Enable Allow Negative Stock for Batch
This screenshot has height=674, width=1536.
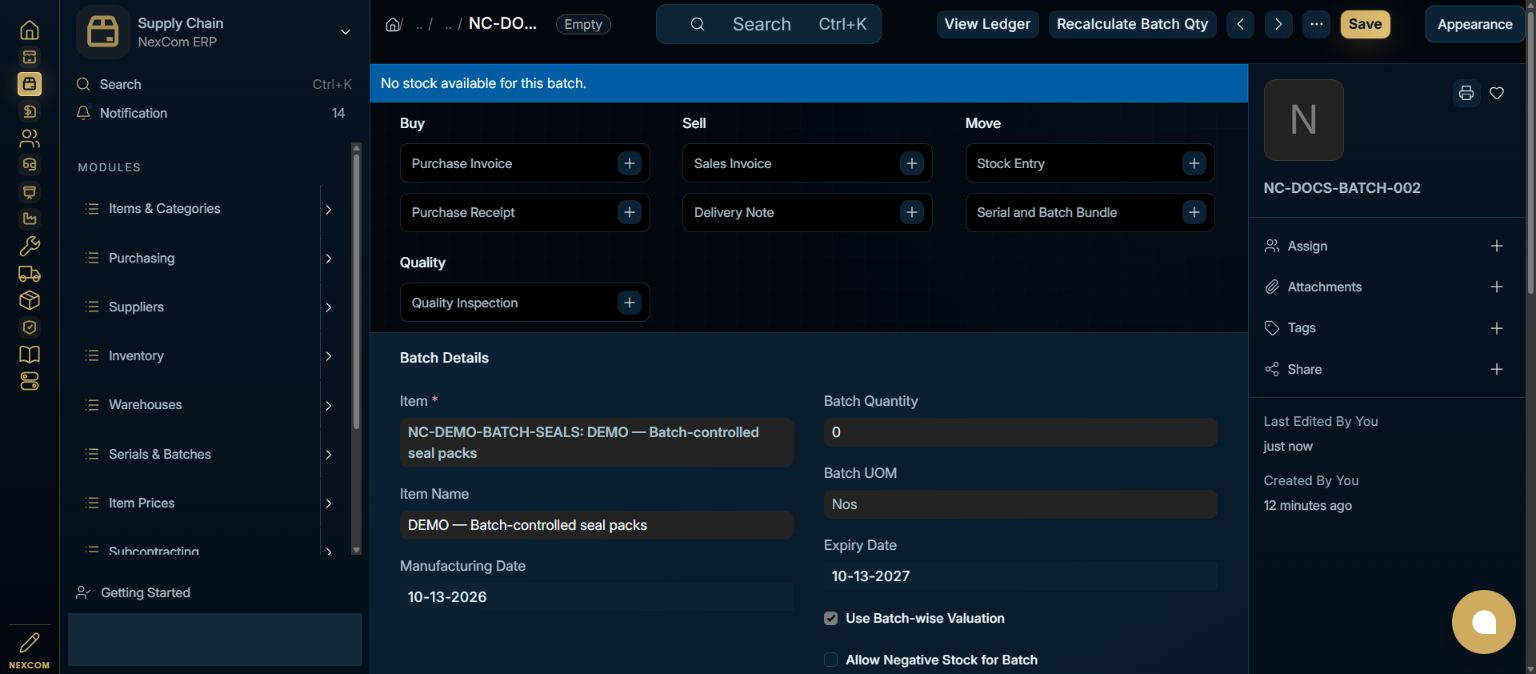830,660
